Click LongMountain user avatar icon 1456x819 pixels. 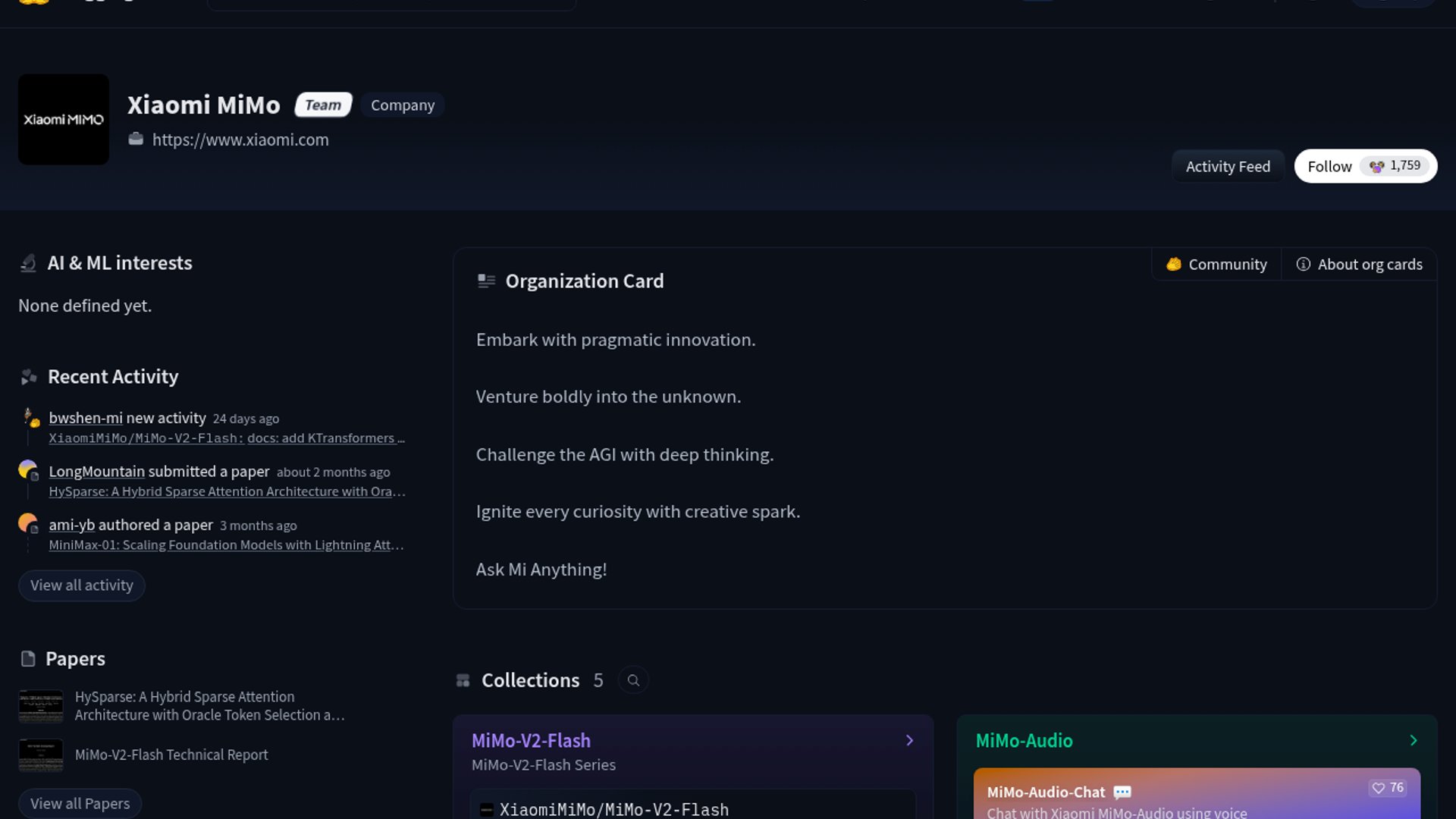click(28, 470)
